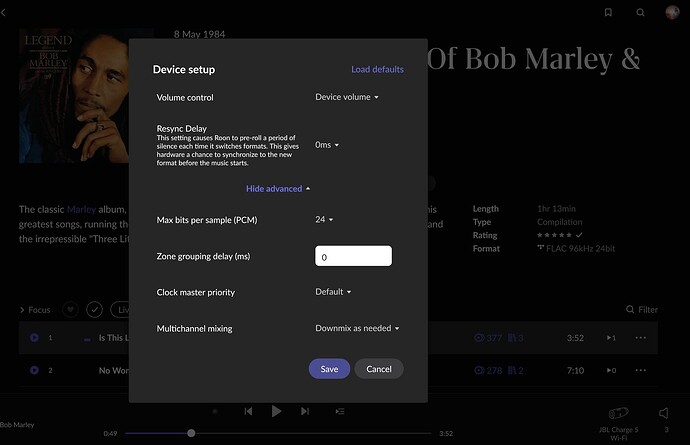Click the Bob Marley artist name in footer

17,425
